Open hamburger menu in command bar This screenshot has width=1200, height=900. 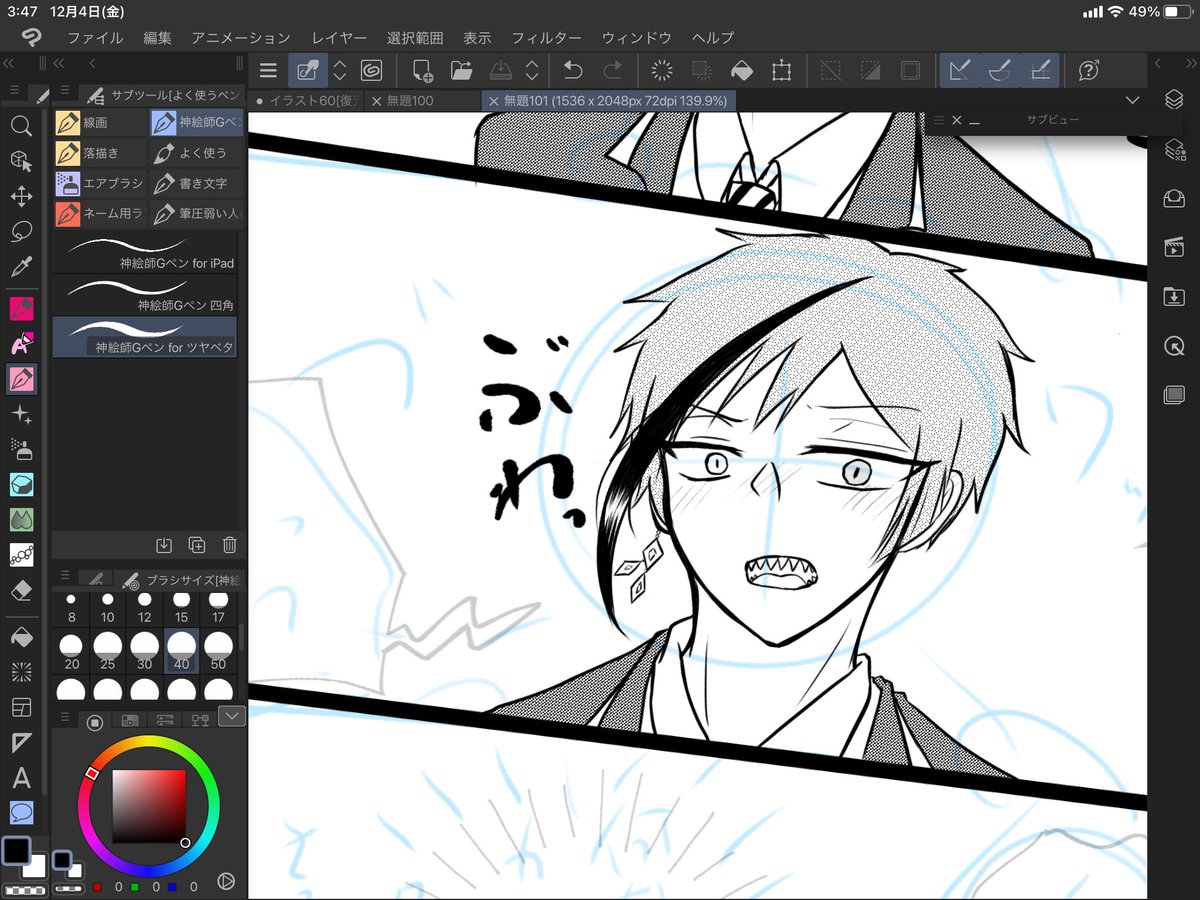click(x=268, y=70)
